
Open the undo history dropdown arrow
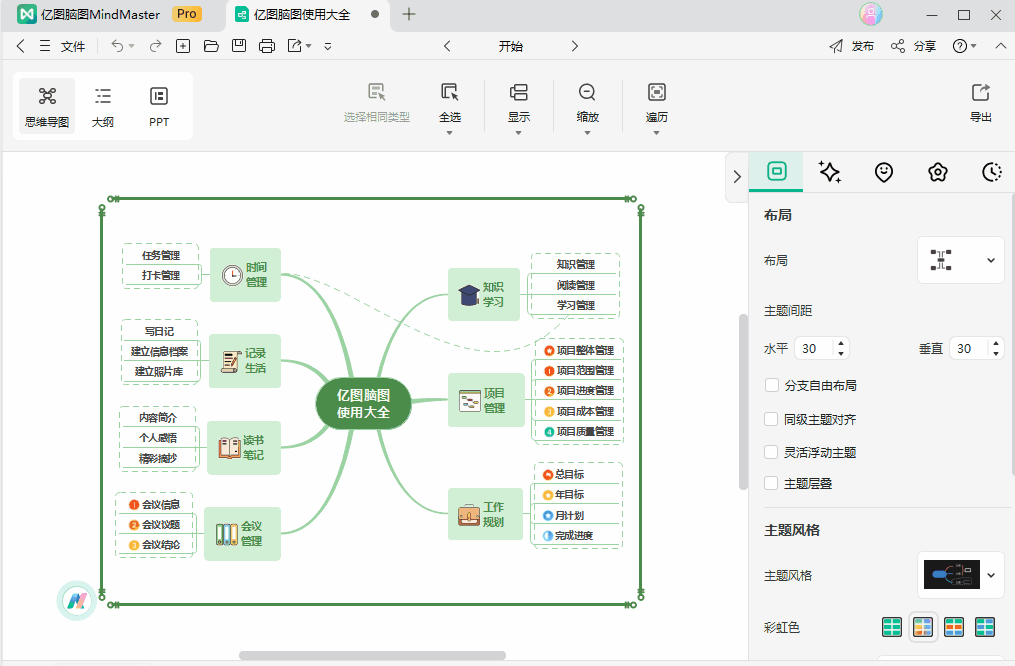131,46
